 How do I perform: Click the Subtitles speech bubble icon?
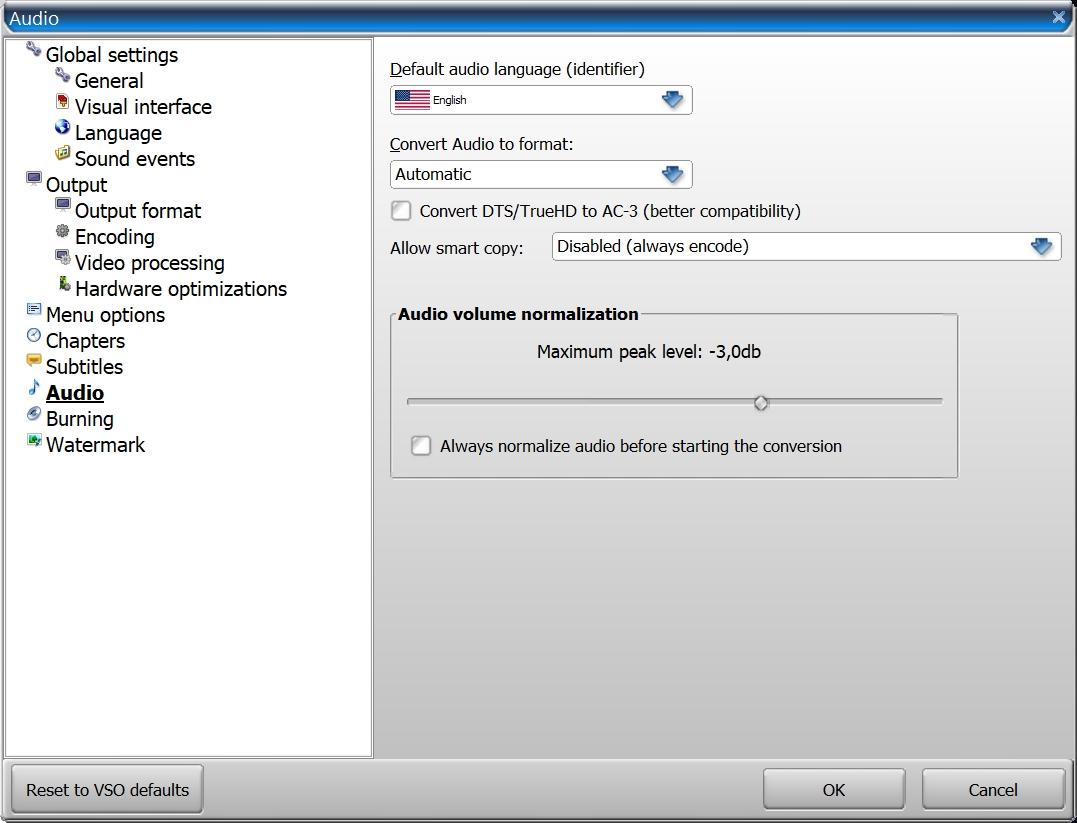[x=34, y=361]
